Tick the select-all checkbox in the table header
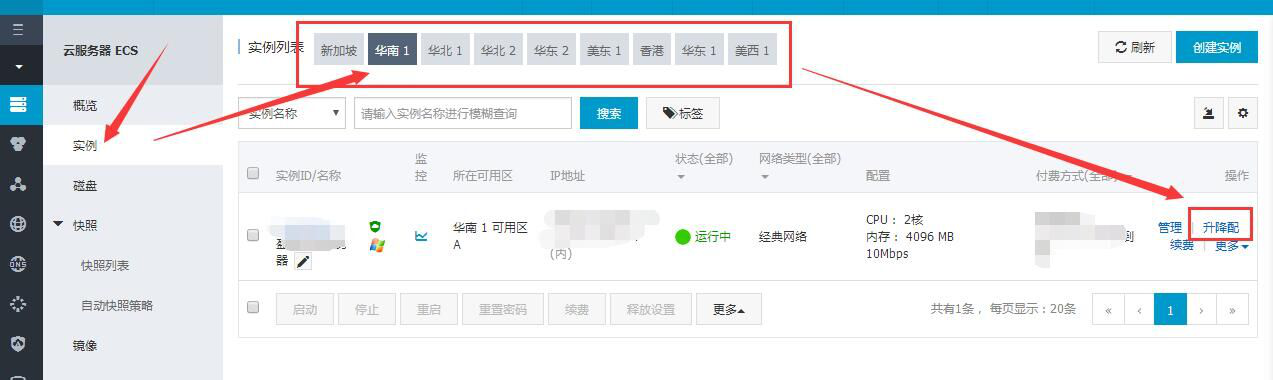Screen dimensions: 1273x380 tap(253, 173)
